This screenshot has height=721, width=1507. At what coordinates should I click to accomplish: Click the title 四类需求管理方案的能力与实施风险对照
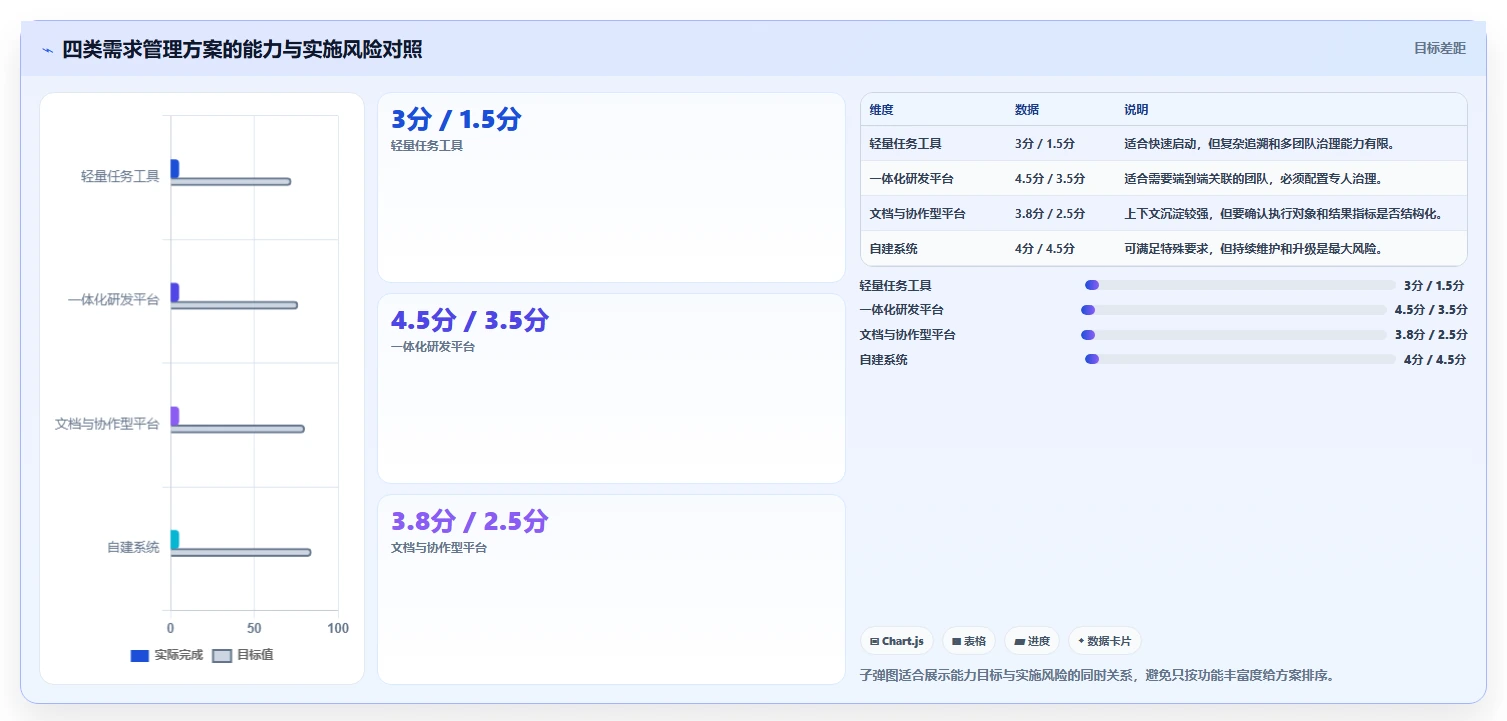(242, 50)
